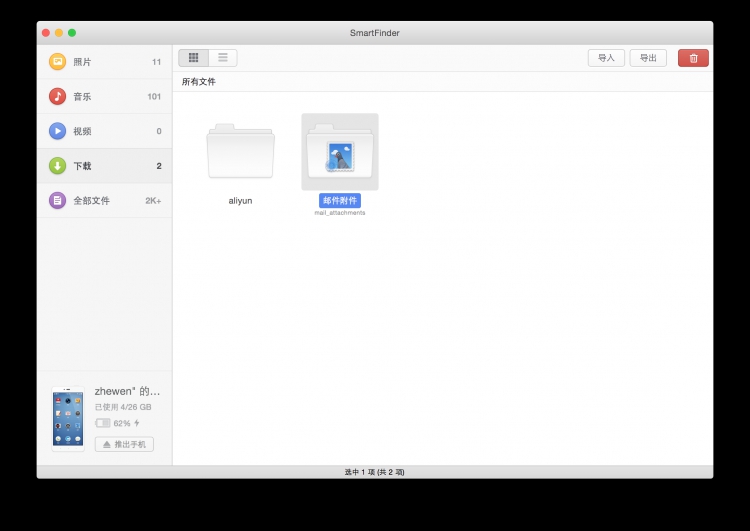750x531 pixels.
Task: Click the yellow Photos icon in sidebar
Action: coord(58,62)
